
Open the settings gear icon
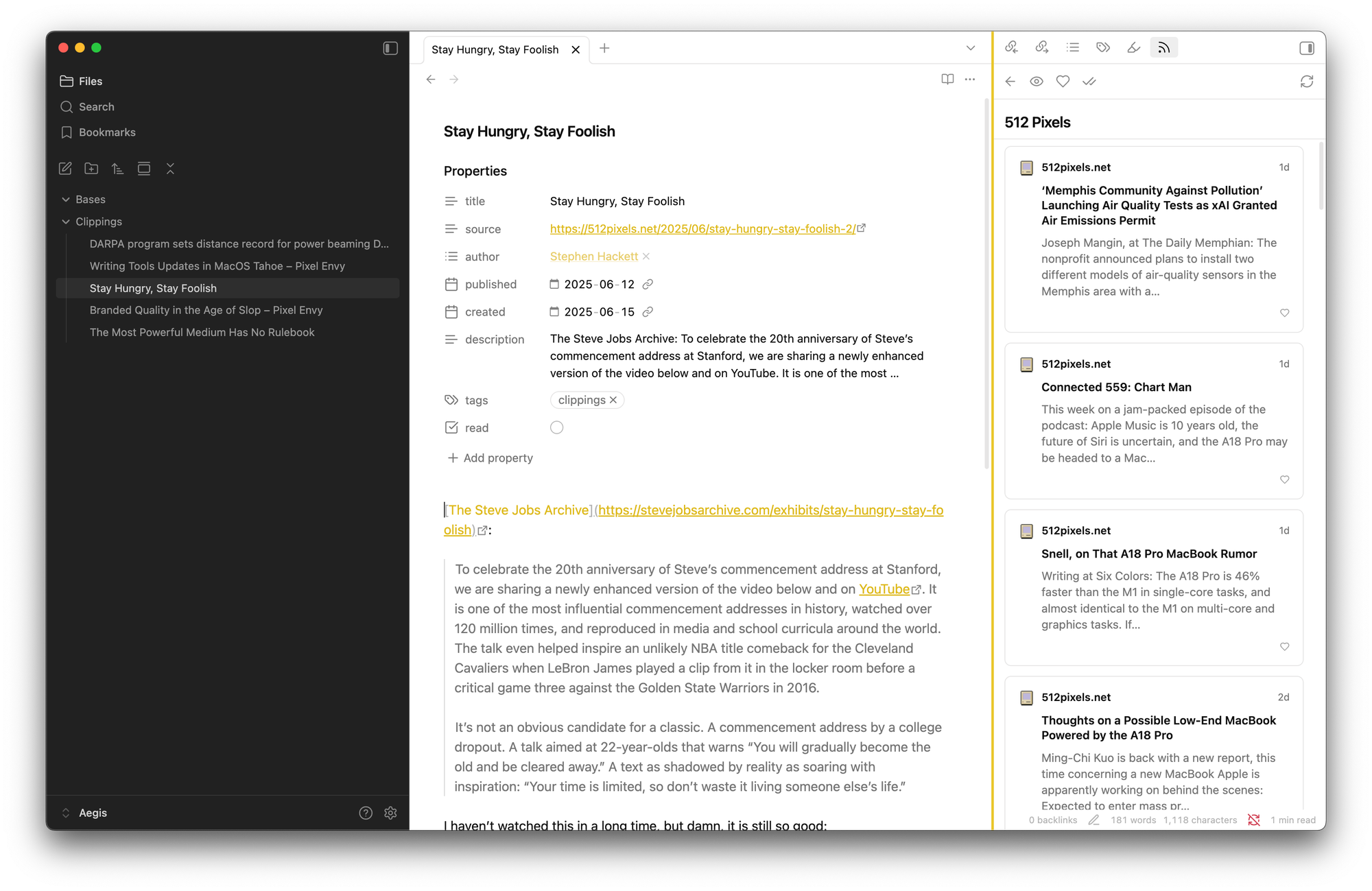click(391, 813)
